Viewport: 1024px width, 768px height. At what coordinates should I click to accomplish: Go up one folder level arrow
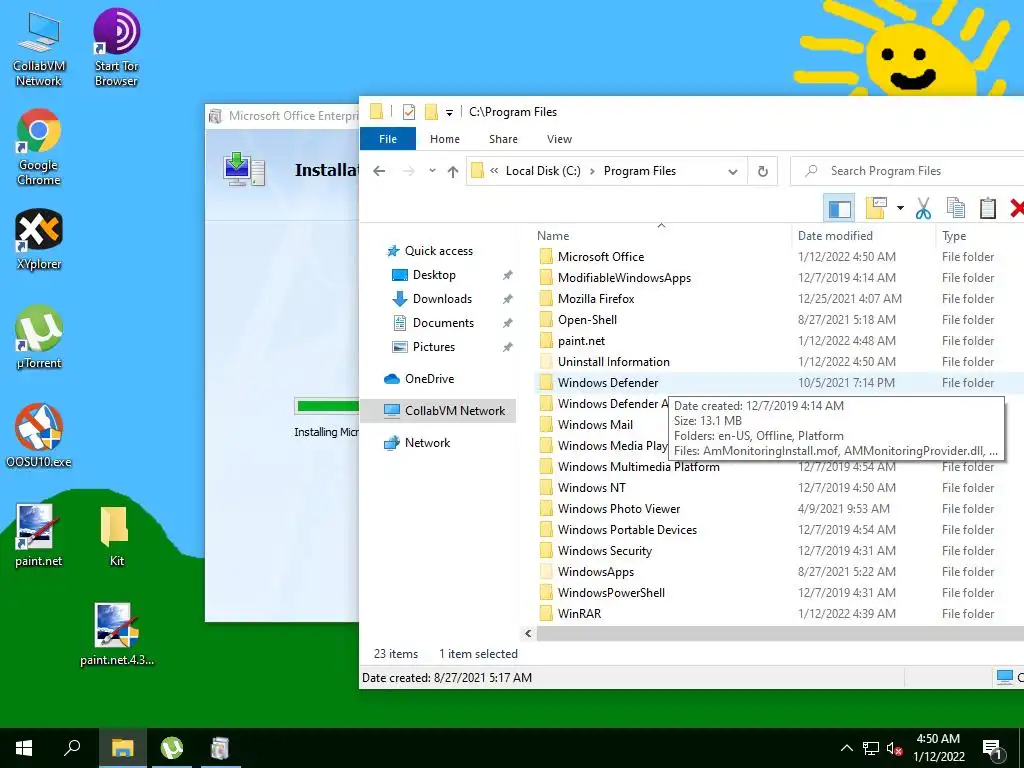[453, 171]
